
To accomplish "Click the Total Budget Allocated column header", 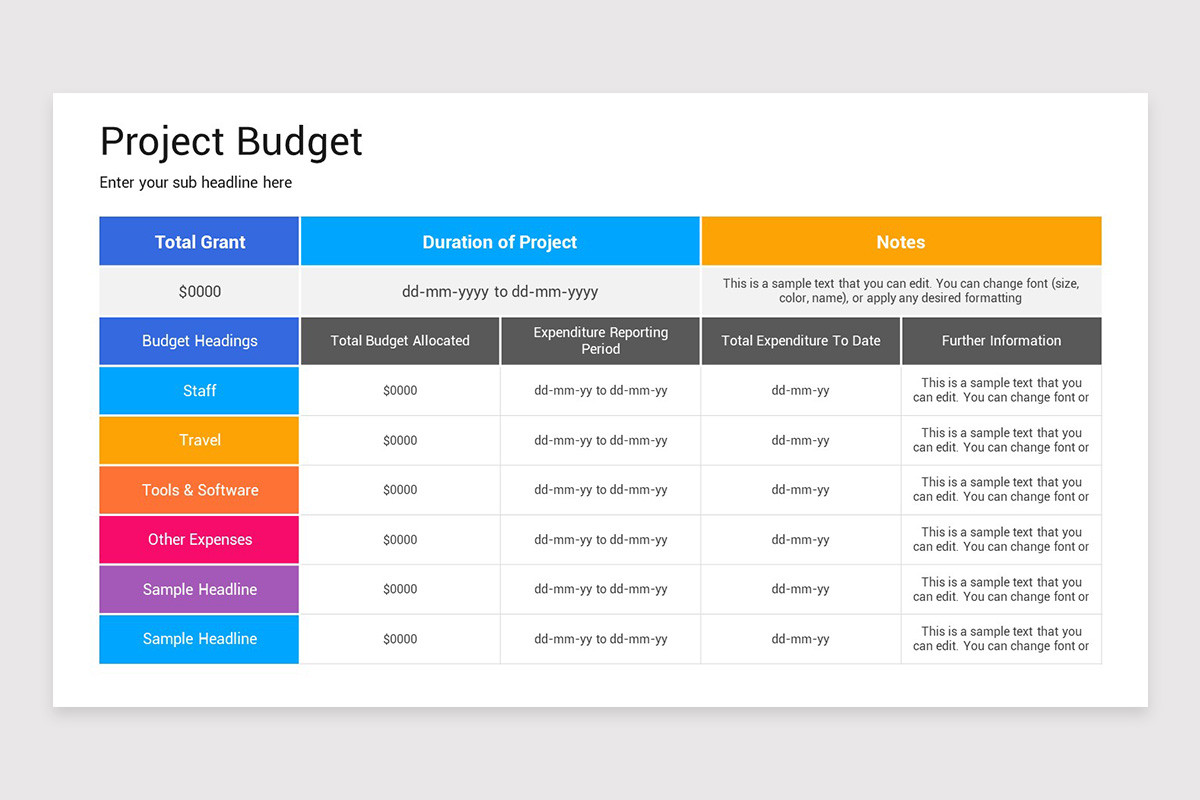I will [399, 341].
